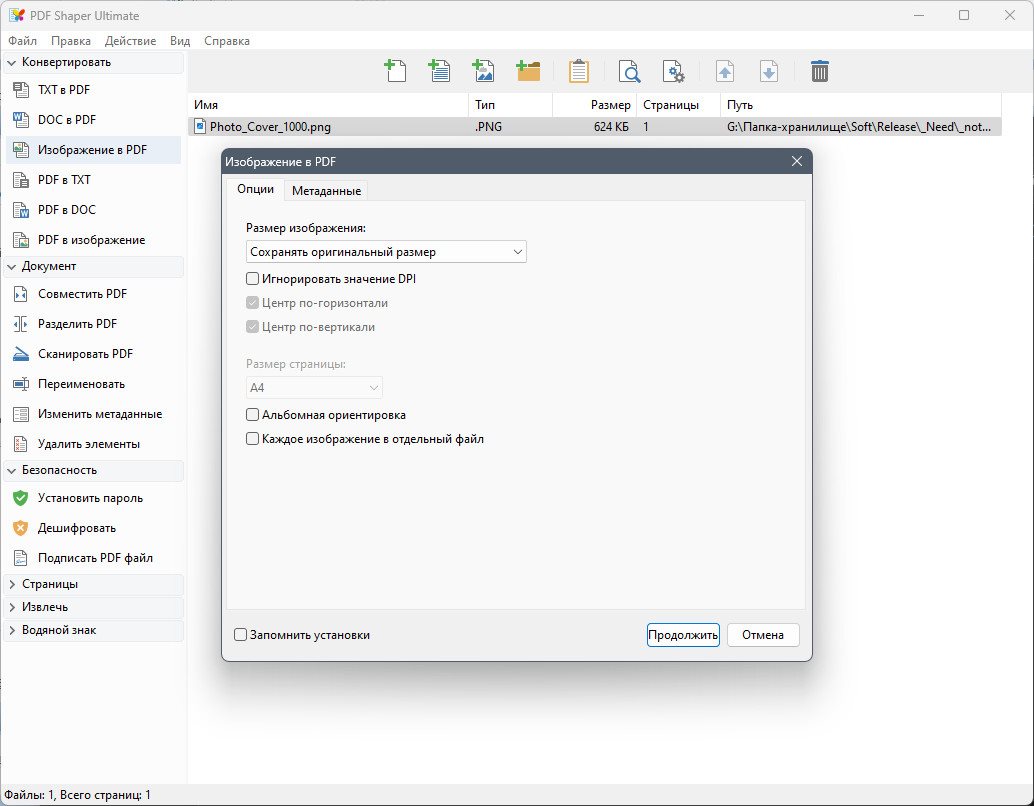Open the Действие menu

tap(131, 41)
